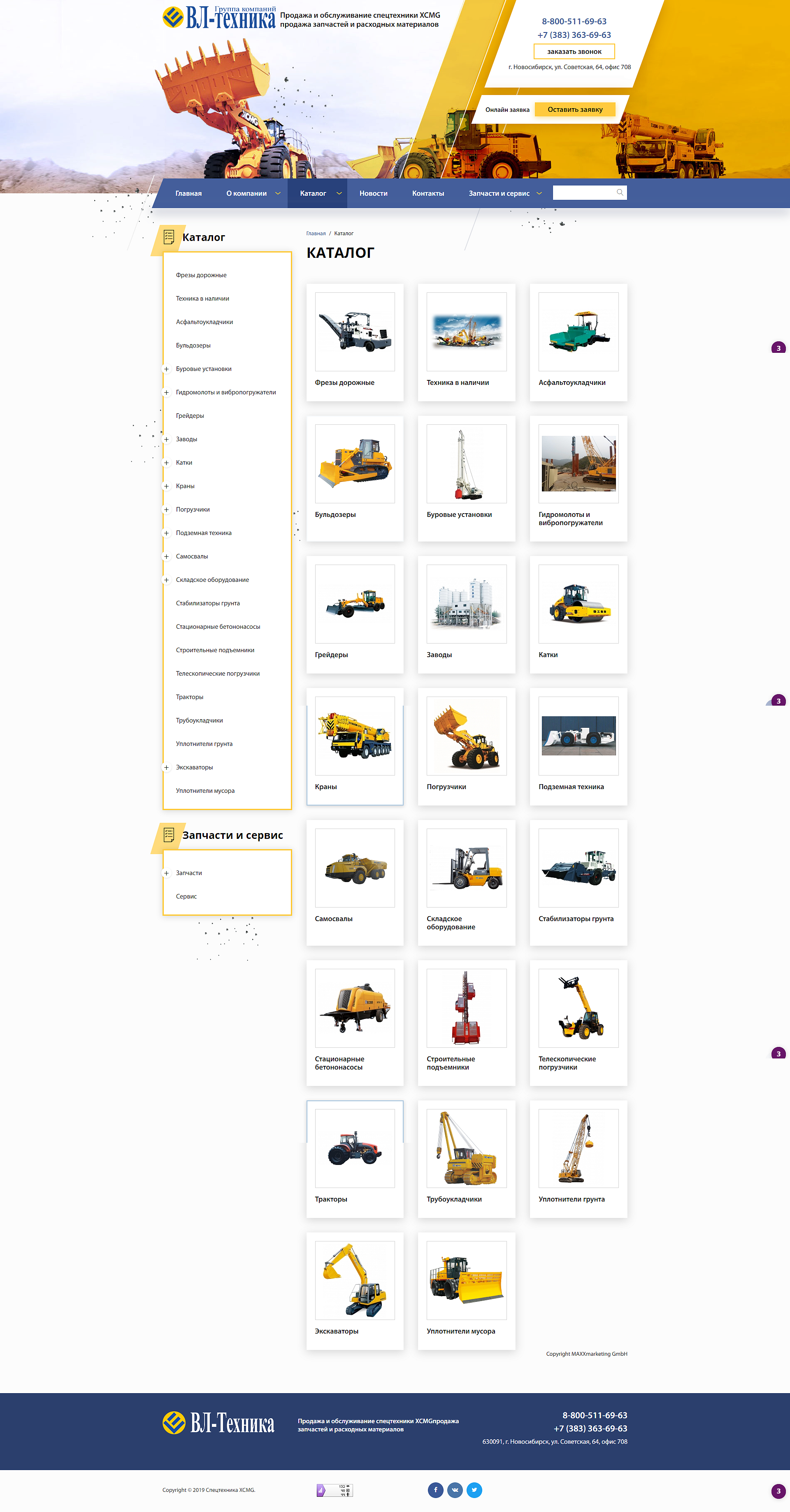Click the Оставить заявку button

(575, 110)
